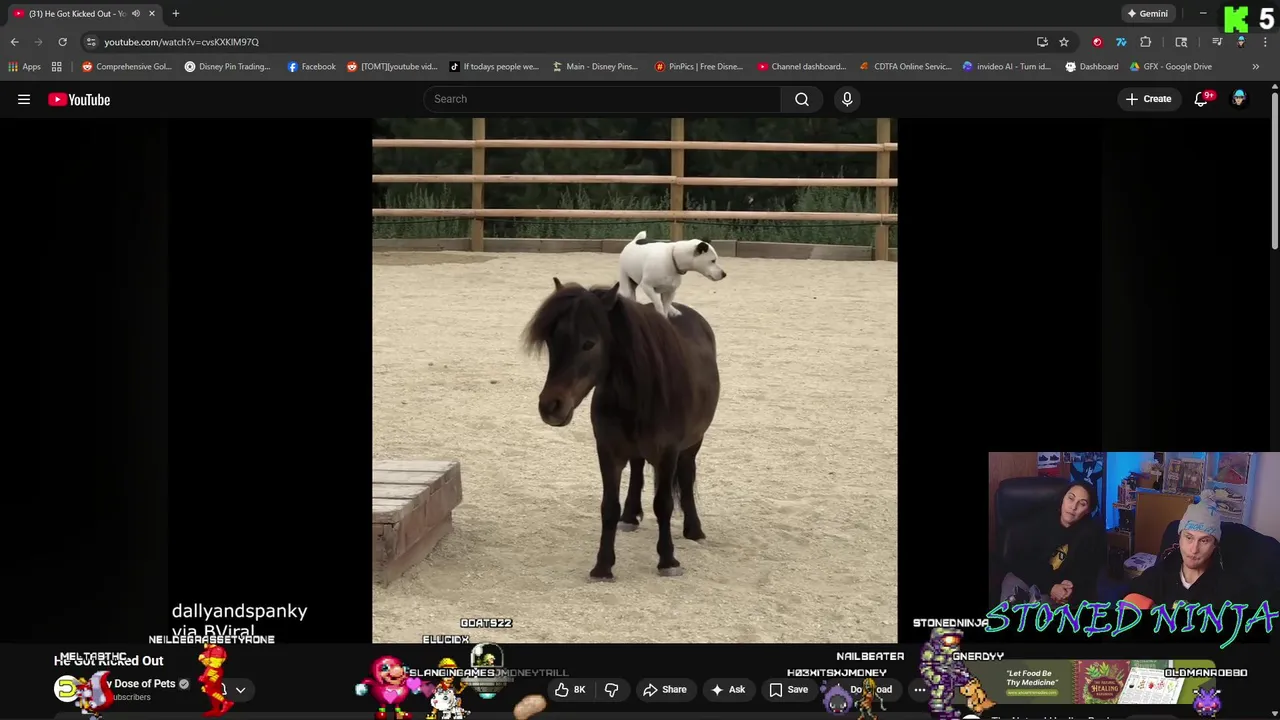
Task: Open the YouTube hamburger guide menu
Action: click(x=24, y=99)
